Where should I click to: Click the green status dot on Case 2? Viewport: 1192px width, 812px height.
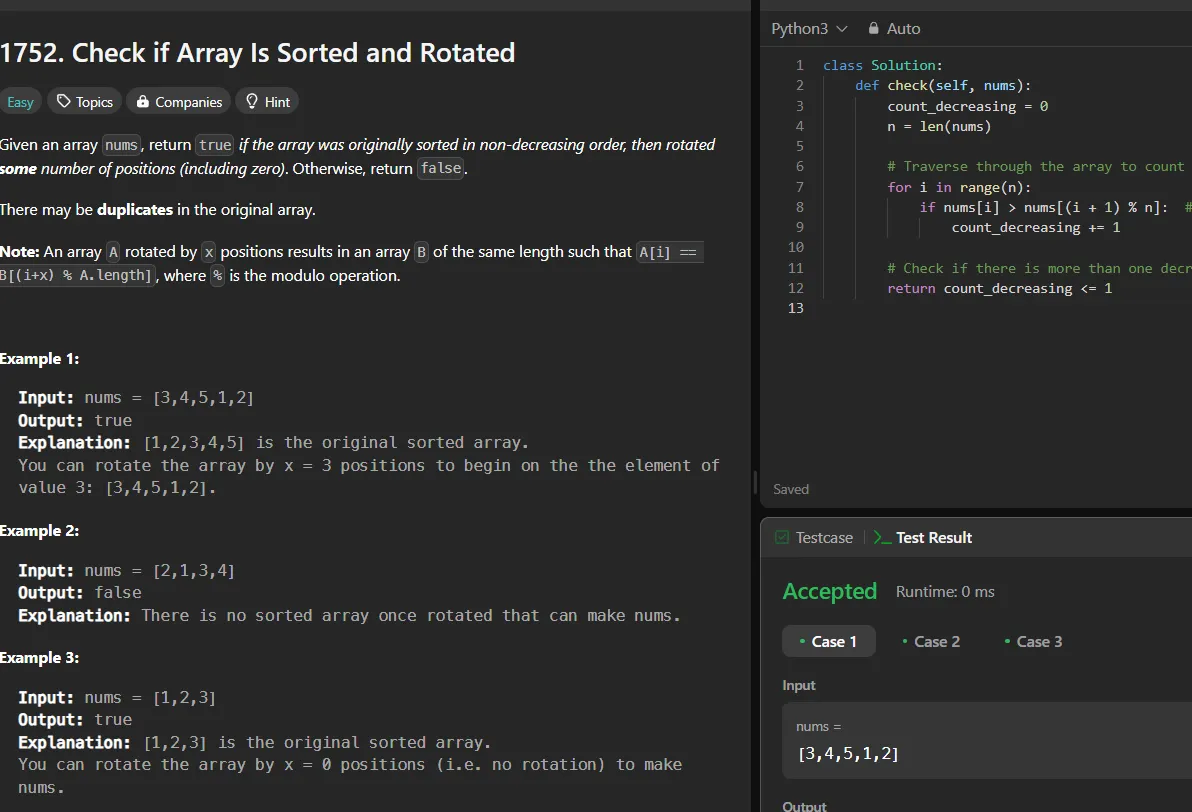(x=905, y=641)
